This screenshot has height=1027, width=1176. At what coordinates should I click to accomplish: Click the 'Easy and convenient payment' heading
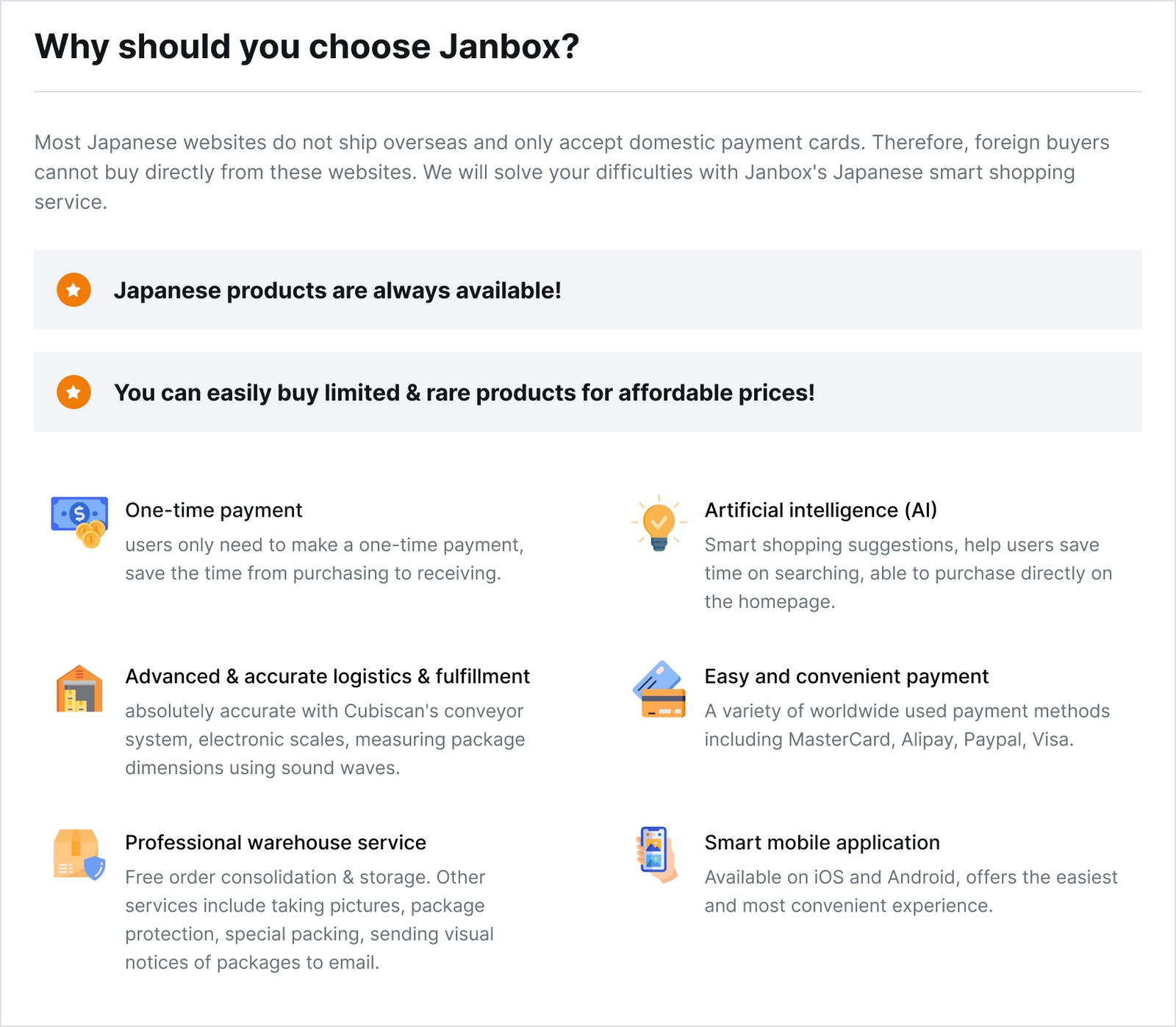click(x=846, y=676)
